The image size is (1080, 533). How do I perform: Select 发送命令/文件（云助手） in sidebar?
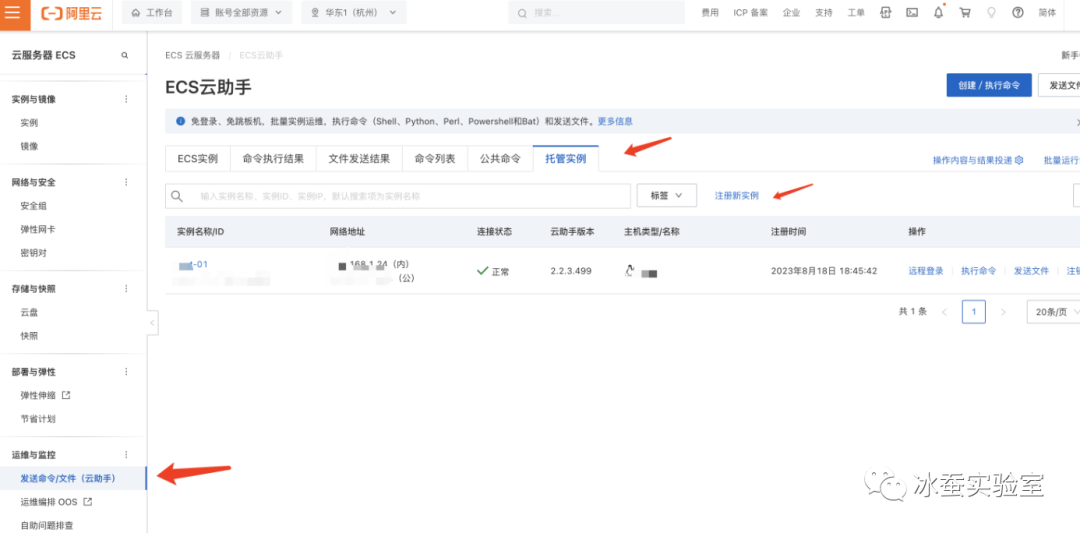73,479
